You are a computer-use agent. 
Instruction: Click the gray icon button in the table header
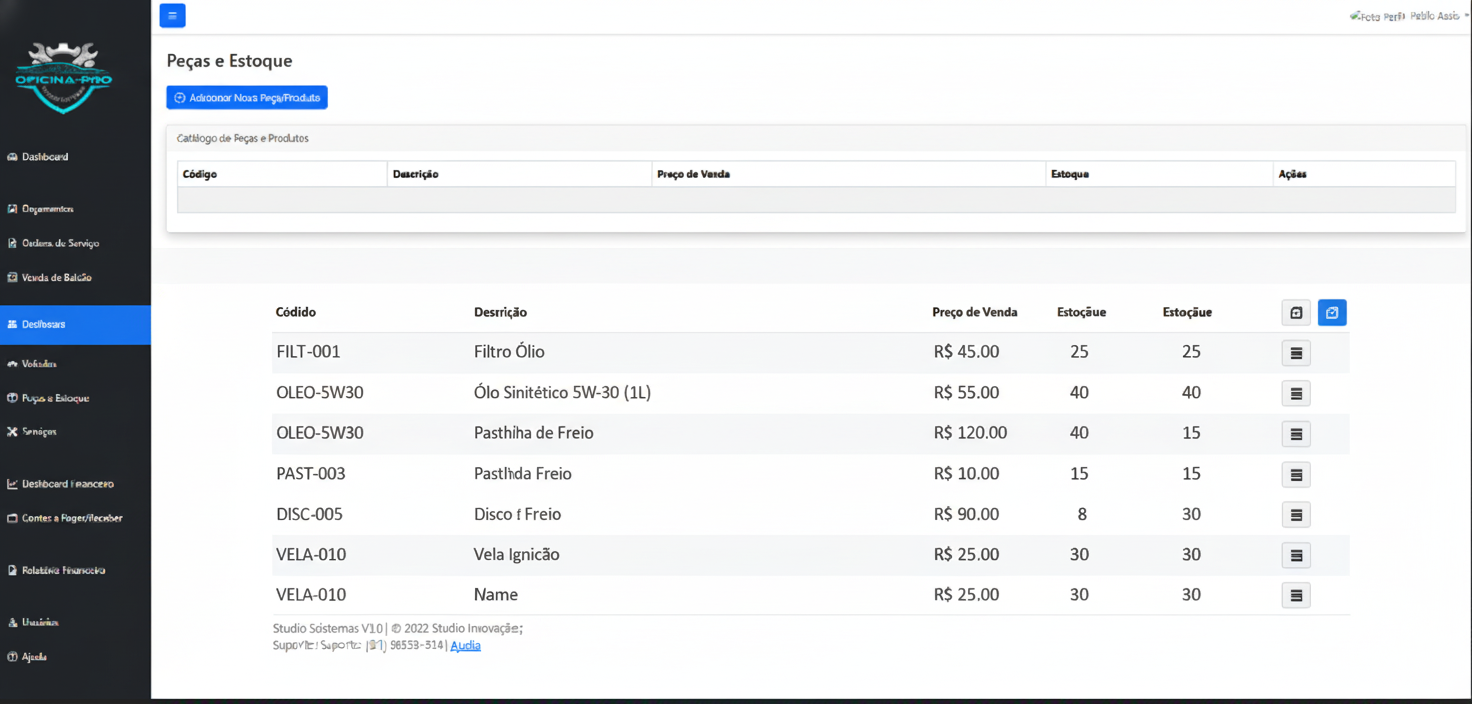coord(1296,313)
